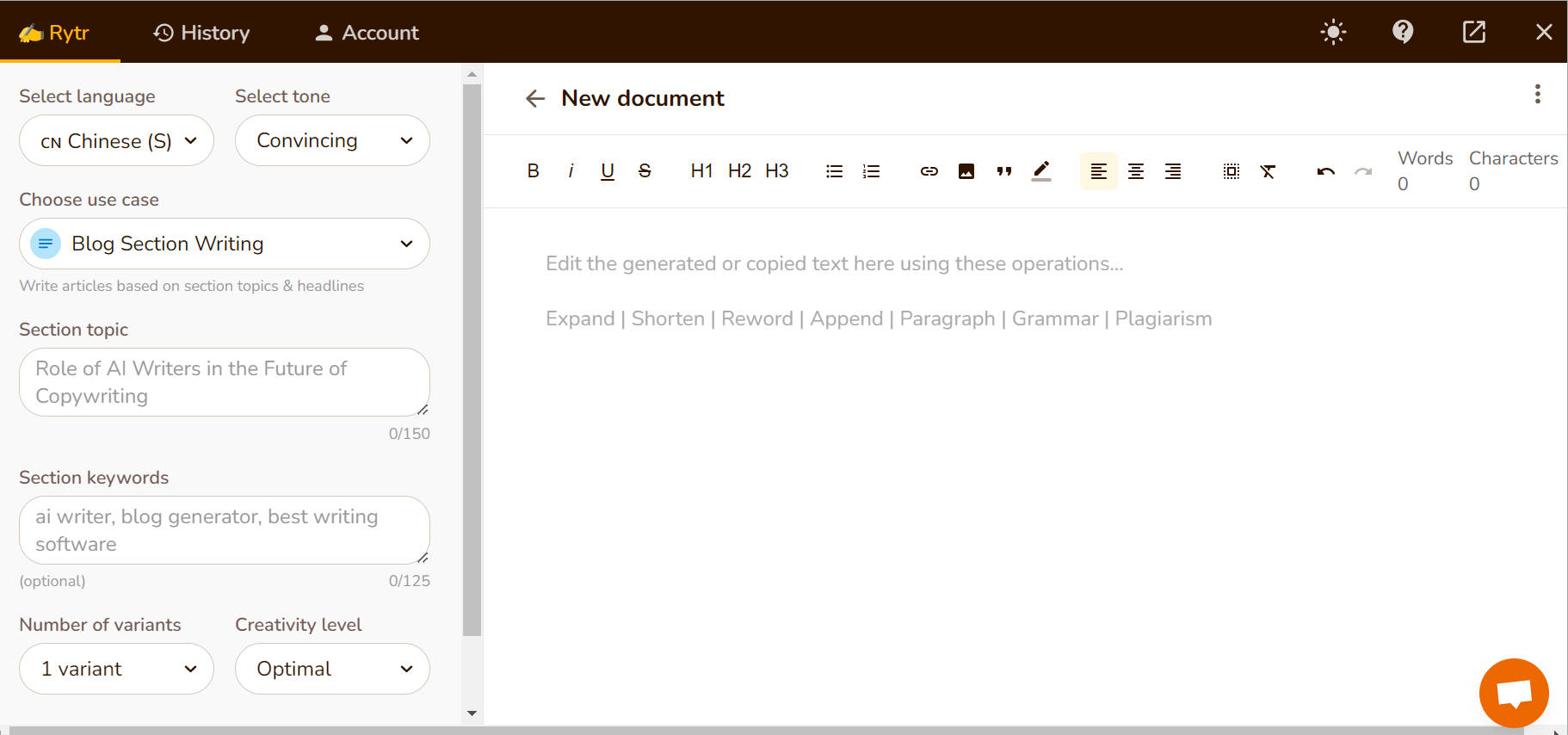Image resolution: width=1568 pixels, height=735 pixels.
Task: Set Heading 3 style
Action: click(x=777, y=171)
